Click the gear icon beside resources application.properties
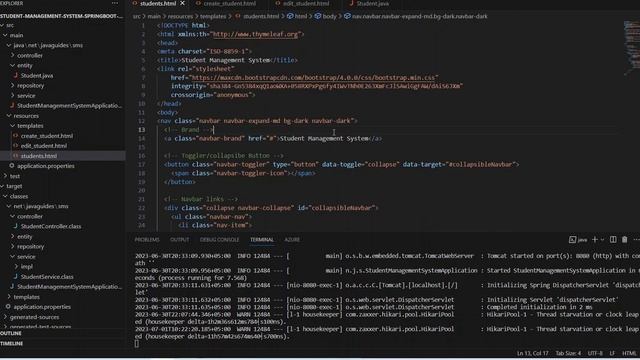 click(12, 166)
